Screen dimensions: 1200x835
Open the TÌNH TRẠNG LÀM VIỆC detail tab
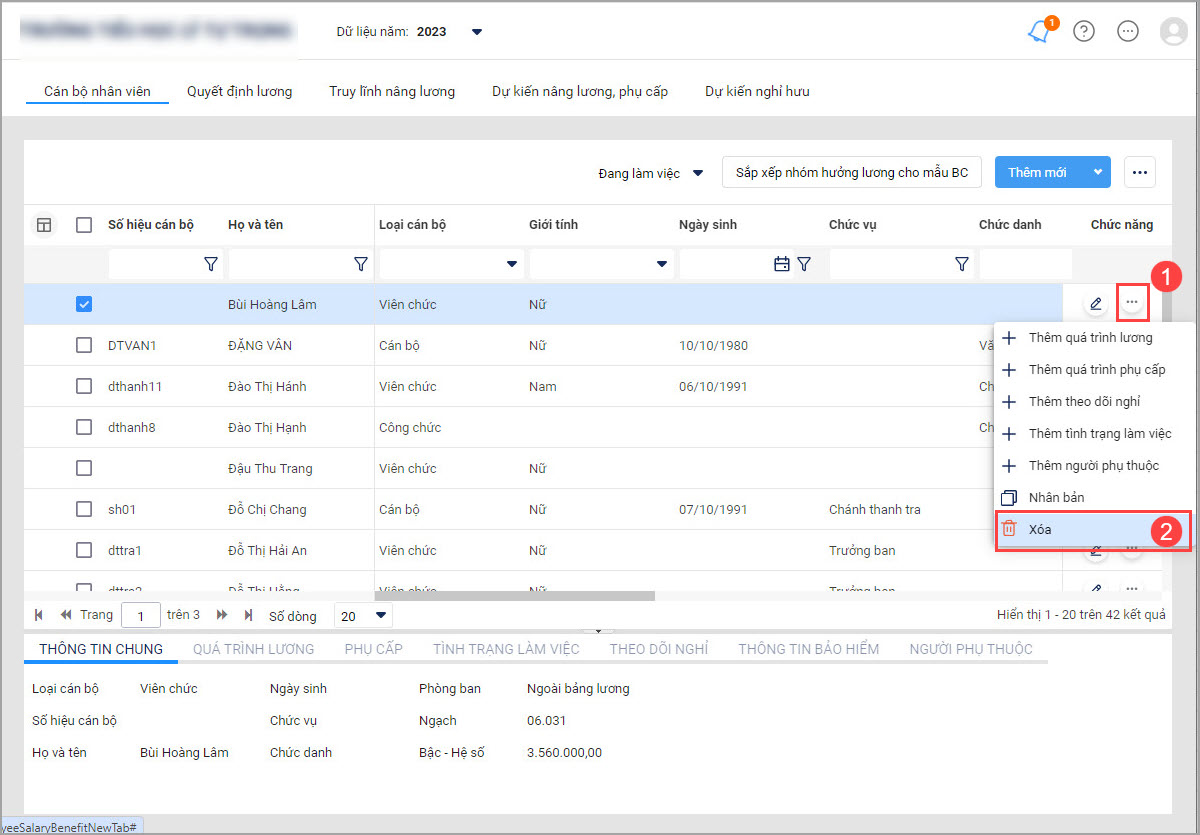506,649
